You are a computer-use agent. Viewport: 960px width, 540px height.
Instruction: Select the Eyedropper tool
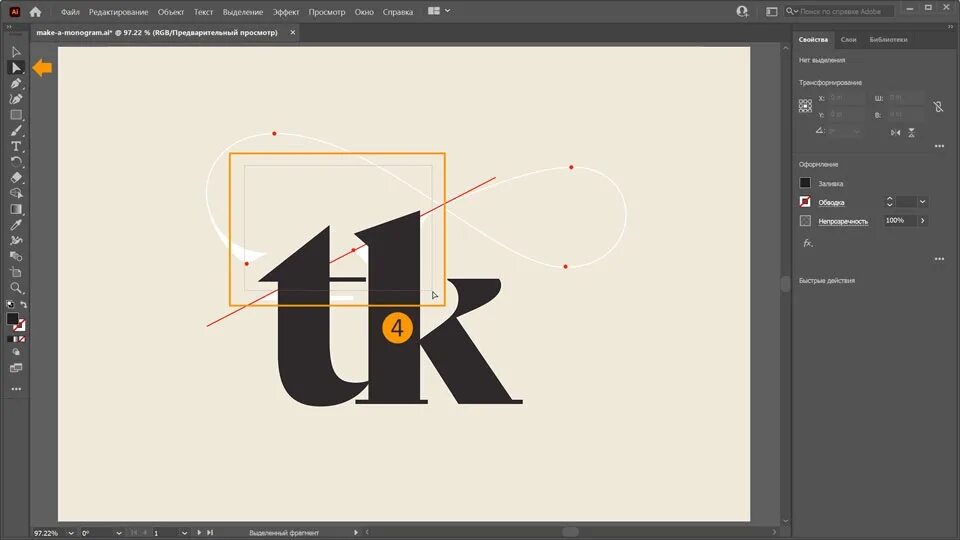tap(16, 225)
